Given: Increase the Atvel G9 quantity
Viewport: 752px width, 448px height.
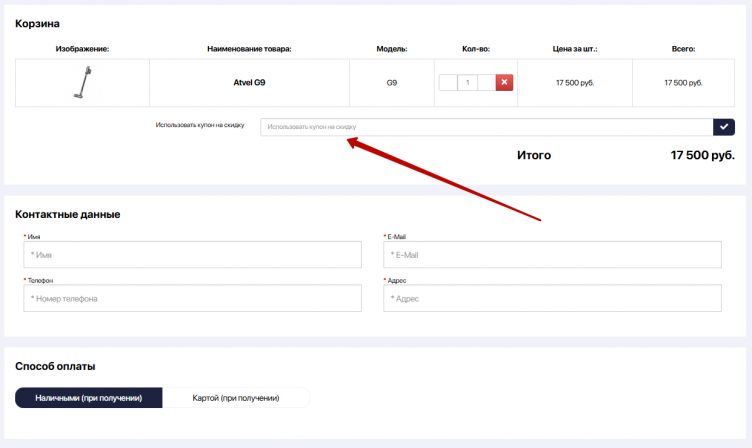Looking at the screenshot, I should pyautogui.click(x=486, y=82).
